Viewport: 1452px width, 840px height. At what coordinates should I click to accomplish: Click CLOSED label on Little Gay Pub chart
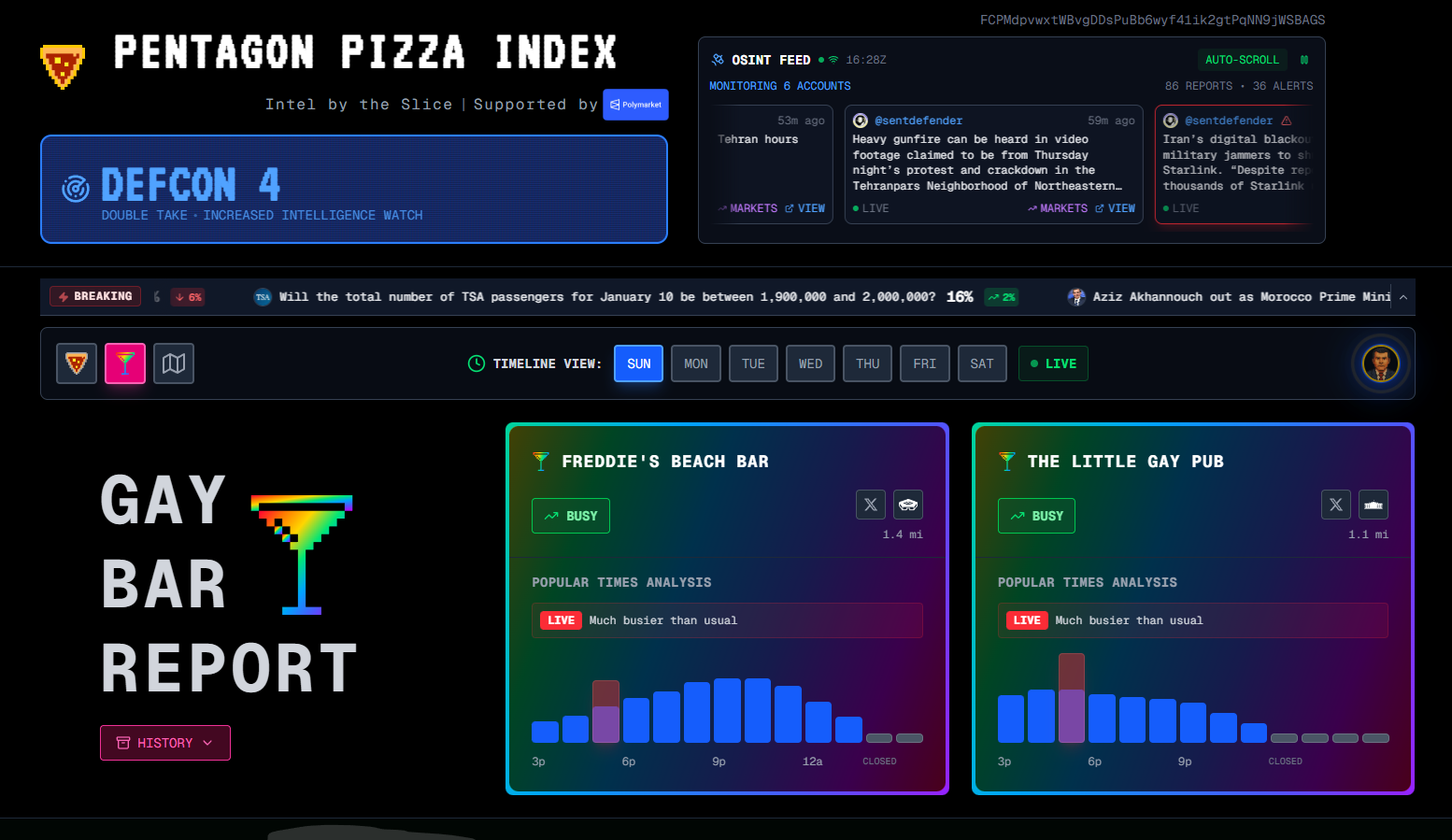(1285, 762)
